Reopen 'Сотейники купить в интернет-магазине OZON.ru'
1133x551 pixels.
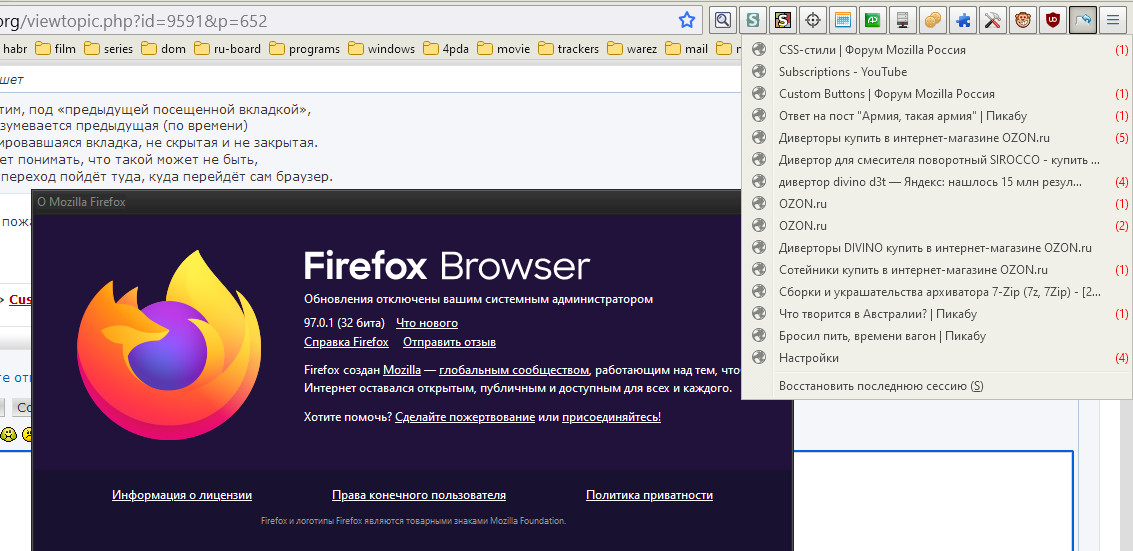(x=937, y=270)
